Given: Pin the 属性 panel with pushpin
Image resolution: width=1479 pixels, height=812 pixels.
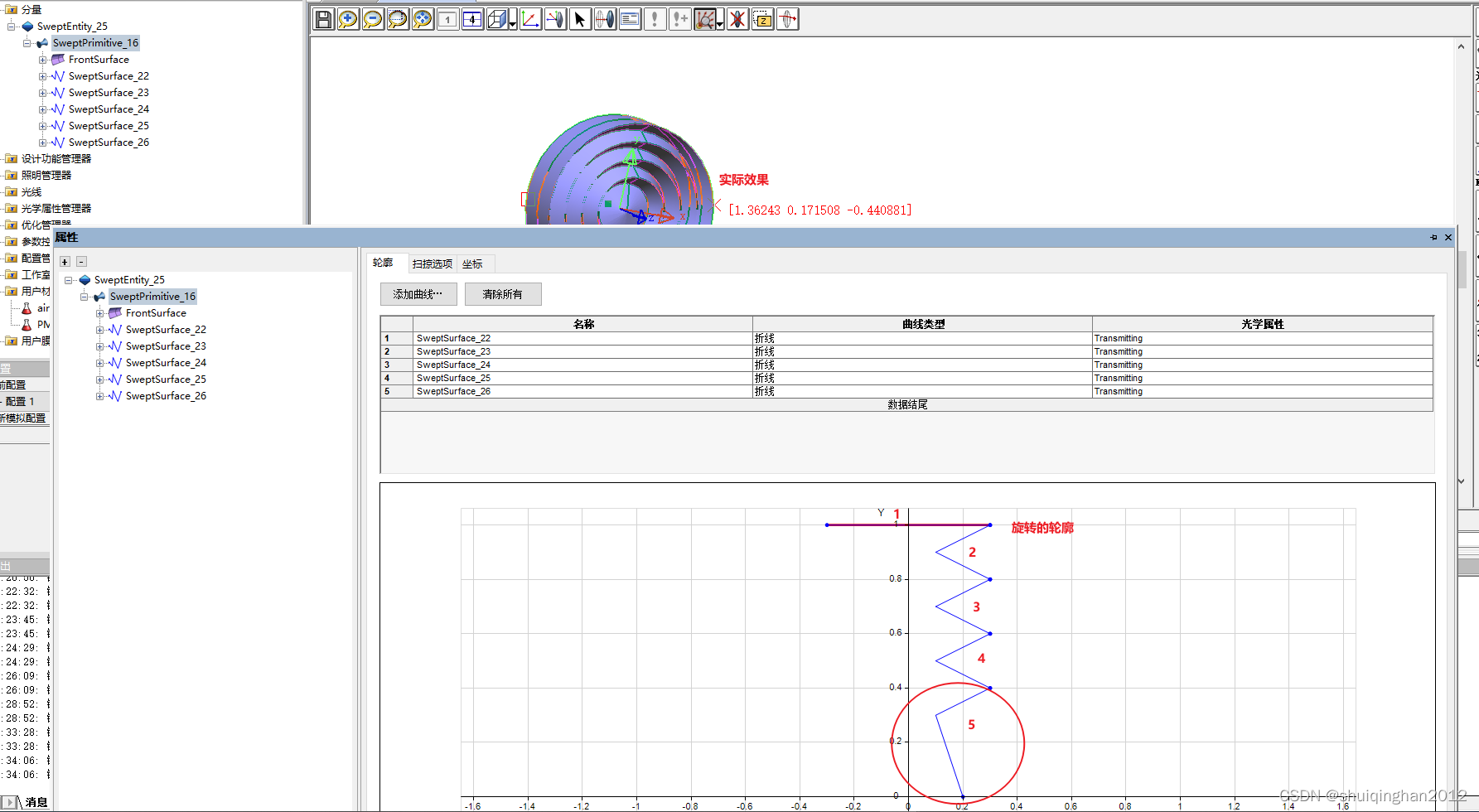Looking at the screenshot, I should tap(1433, 238).
